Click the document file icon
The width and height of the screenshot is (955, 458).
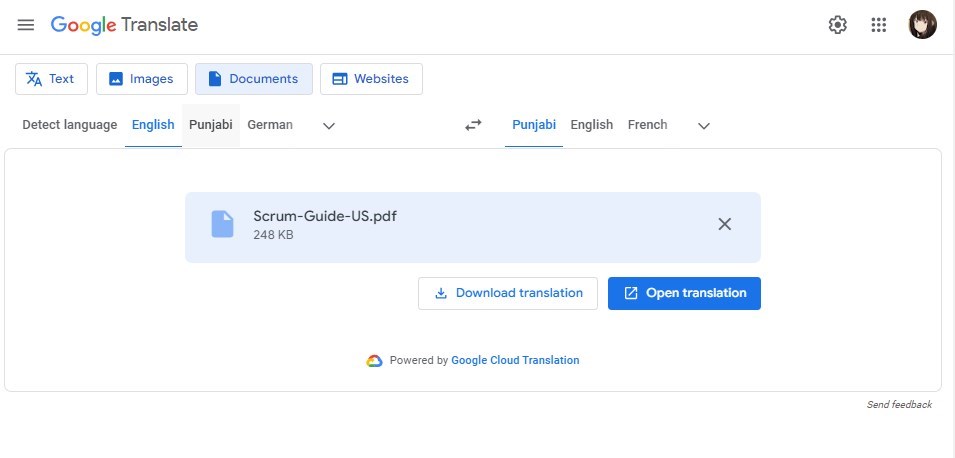click(x=222, y=224)
